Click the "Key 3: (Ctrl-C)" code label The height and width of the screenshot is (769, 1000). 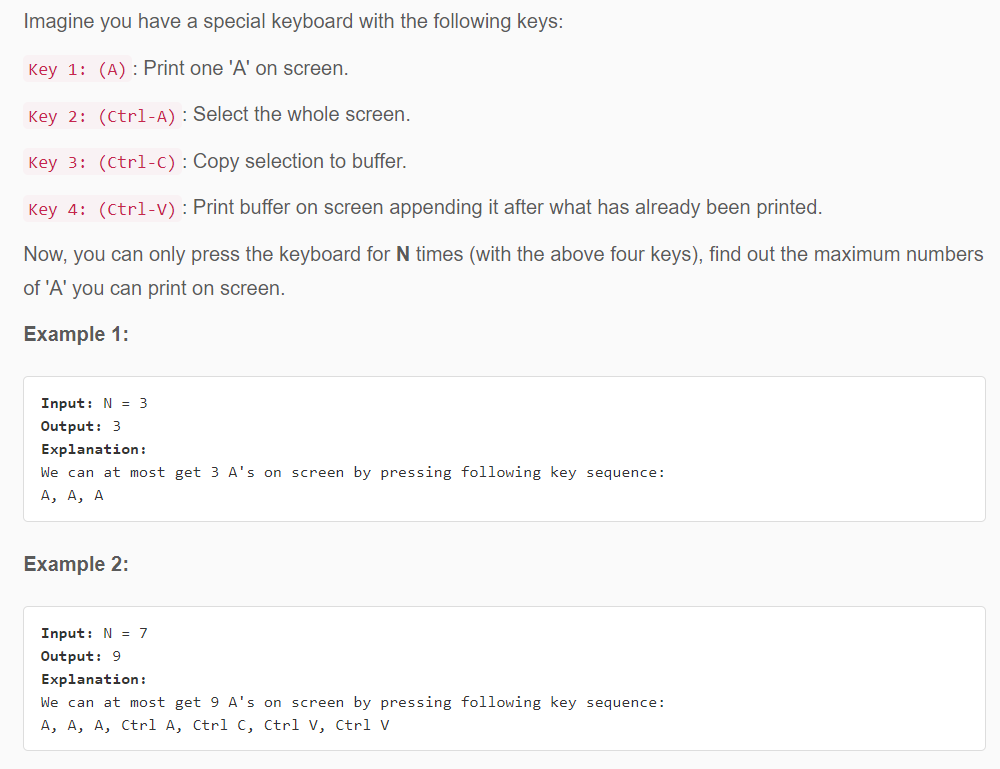click(102, 162)
